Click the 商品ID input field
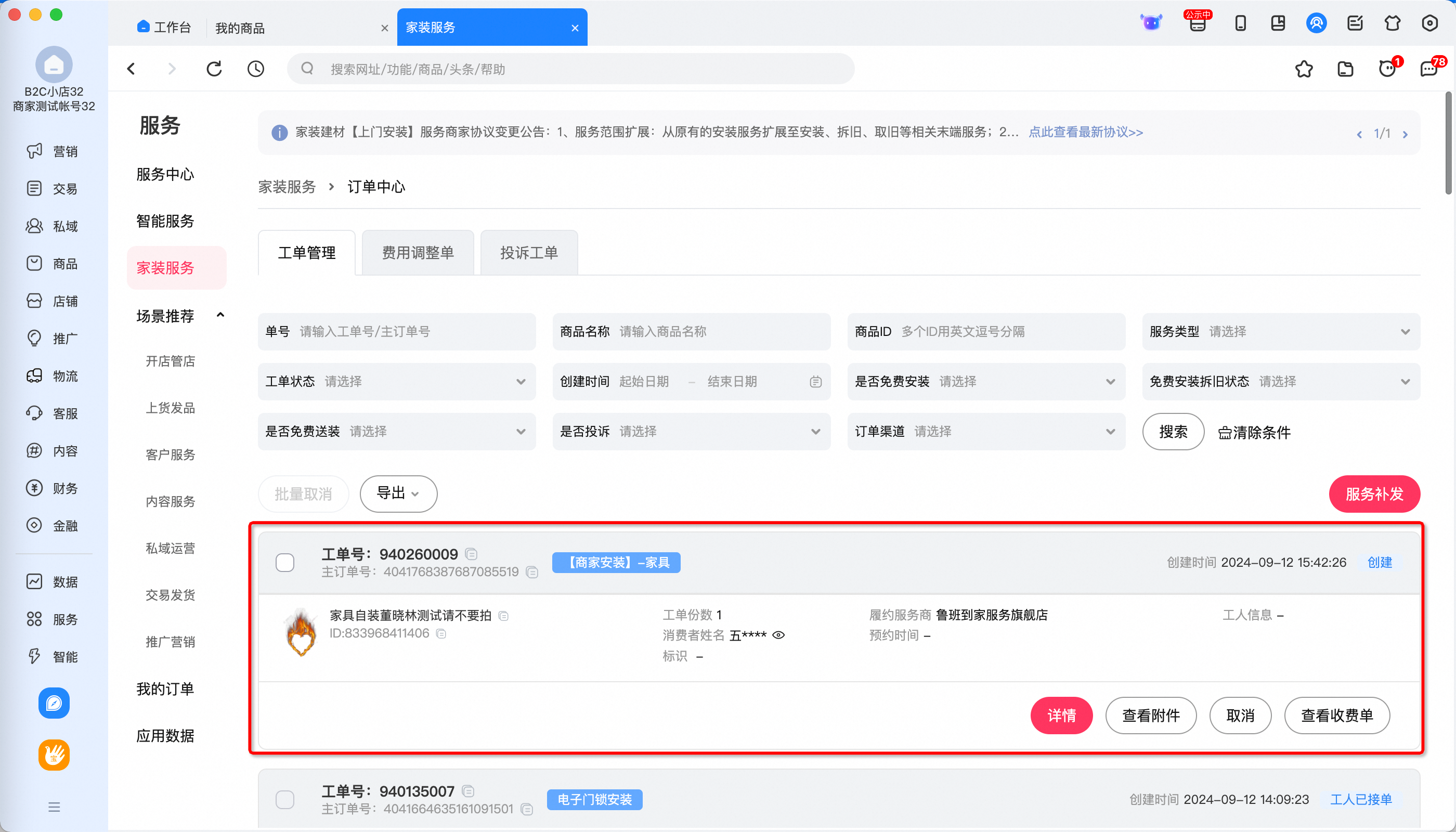 pyautogui.click(x=986, y=332)
